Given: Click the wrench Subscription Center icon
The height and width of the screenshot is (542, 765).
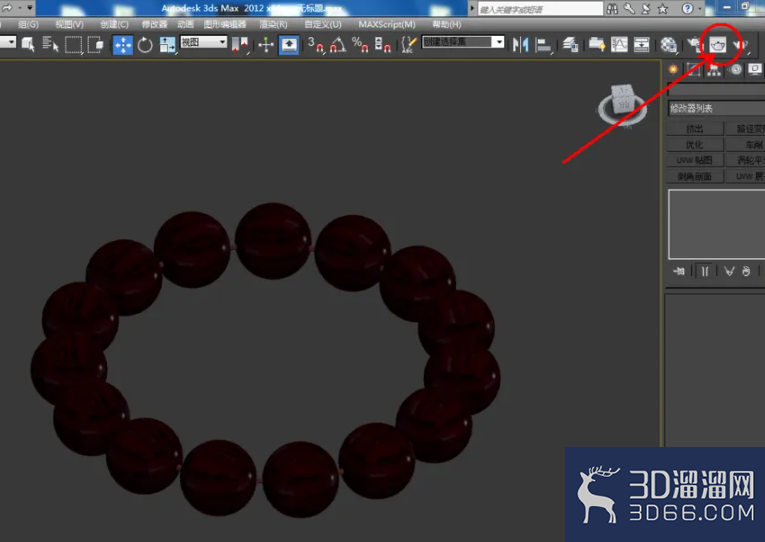Looking at the screenshot, I should pyautogui.click(x=629, y=9).
